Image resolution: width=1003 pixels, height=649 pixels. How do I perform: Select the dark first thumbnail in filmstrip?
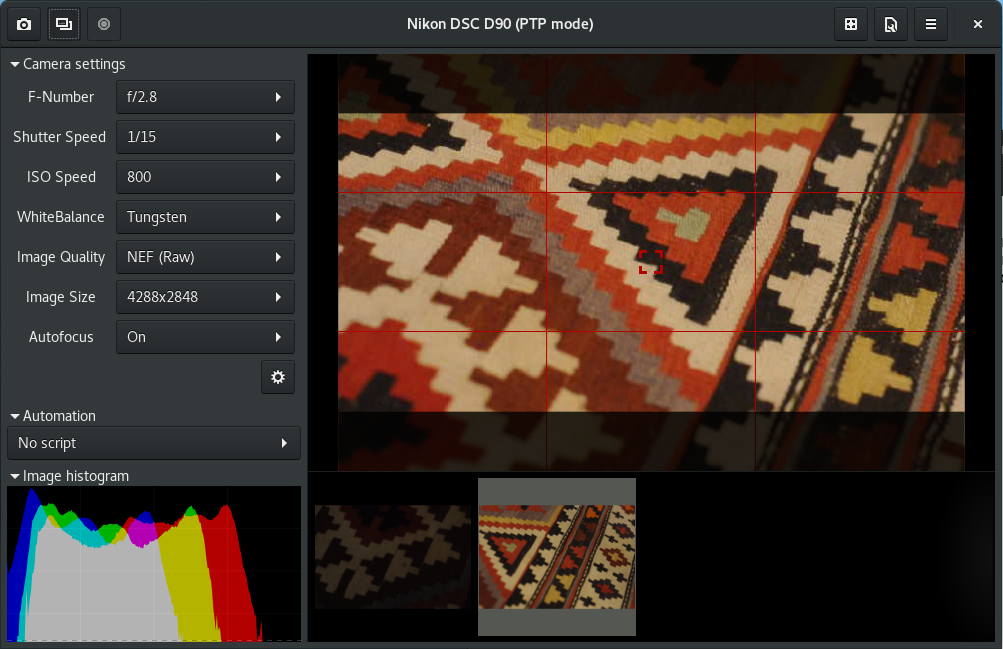pos(393,556)
